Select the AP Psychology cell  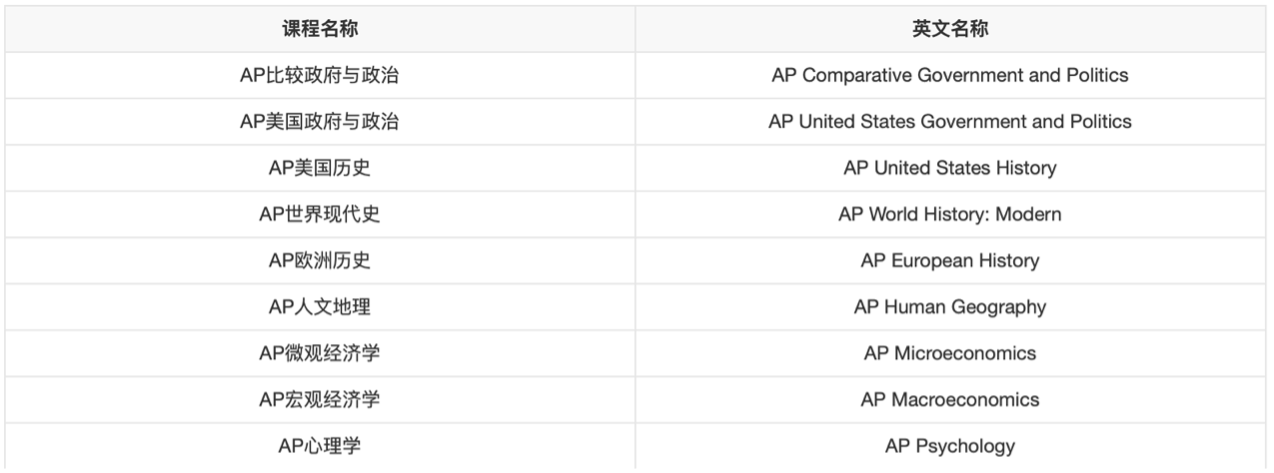click(x=950, y=446)
